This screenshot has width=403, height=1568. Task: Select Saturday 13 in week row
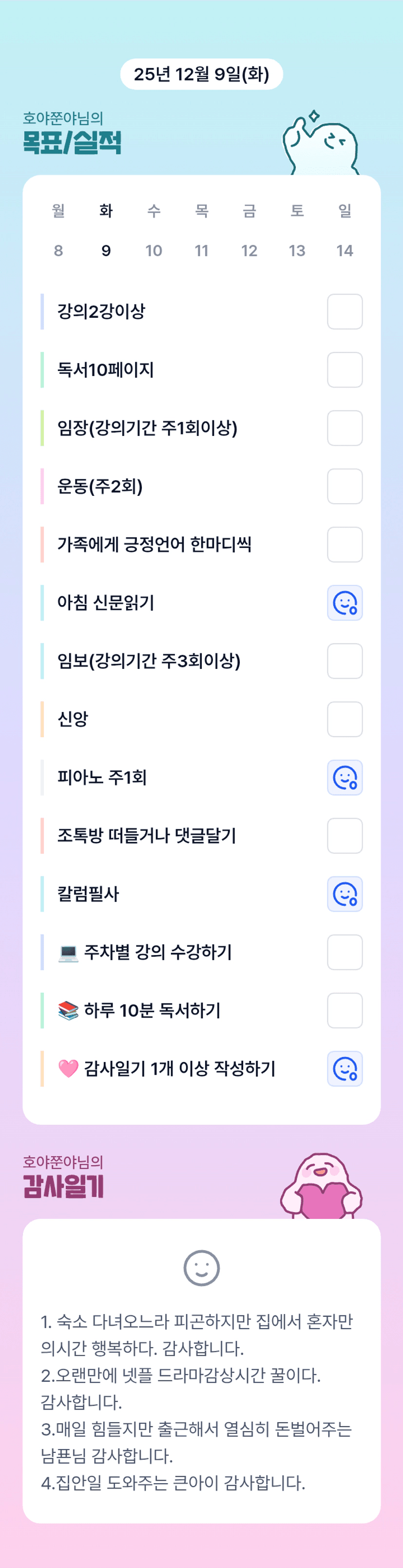[297, 250]
